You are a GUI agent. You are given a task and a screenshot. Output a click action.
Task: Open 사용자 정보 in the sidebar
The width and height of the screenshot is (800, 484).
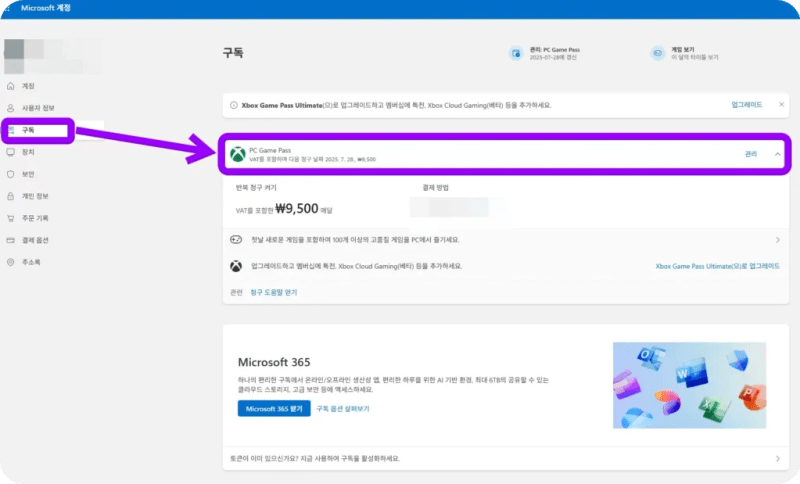pyautogui.click(x=38, y=108)
